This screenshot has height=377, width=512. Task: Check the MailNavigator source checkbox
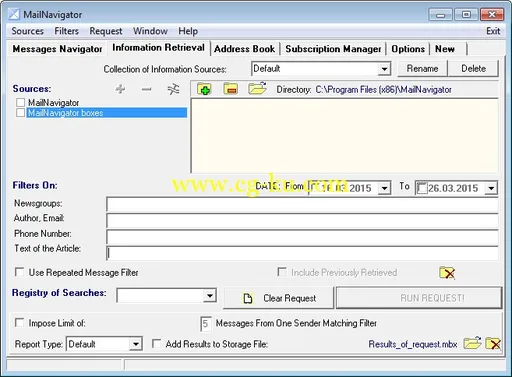tap(20, 102)
